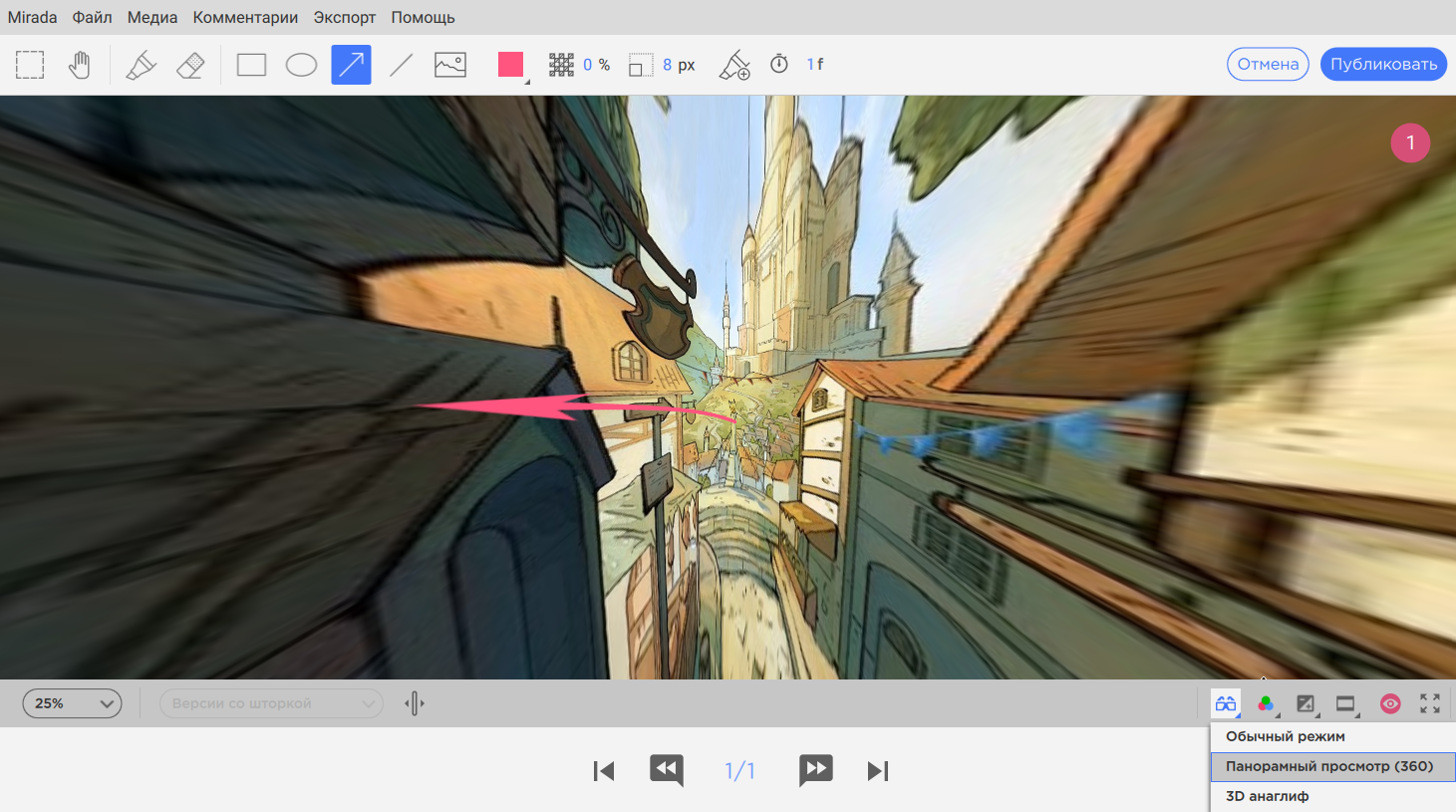Open the 25% zoom dropdown
This screenshot has height=812, width=1456.
coord(72,703)
